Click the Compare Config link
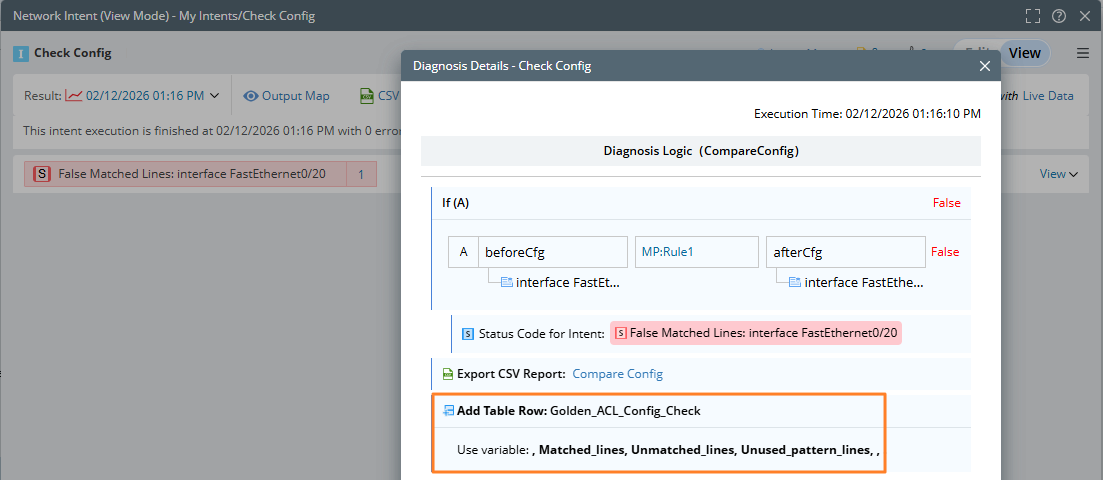This screenshot has height=480, width=1103. (x=617, y=374)
